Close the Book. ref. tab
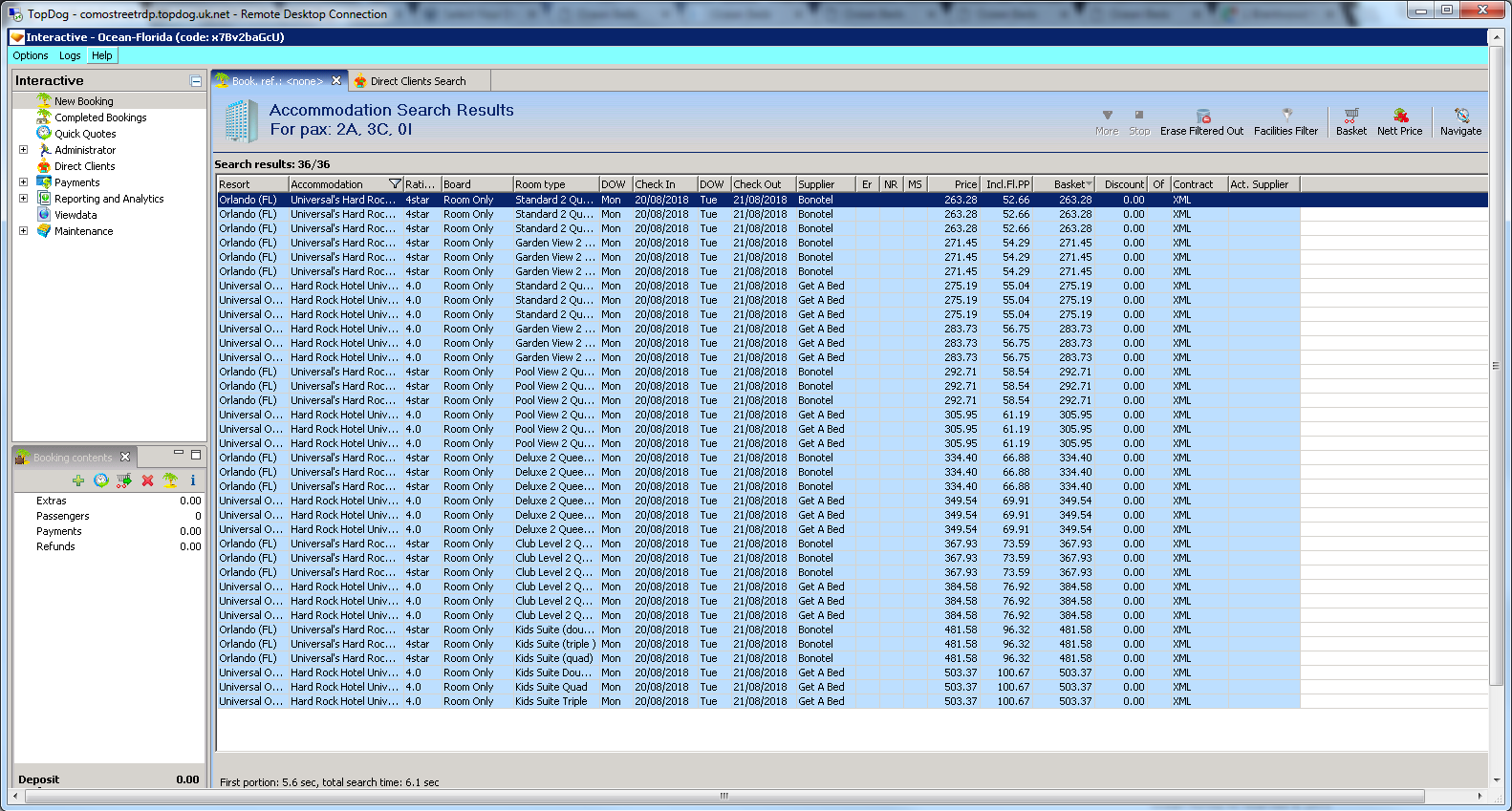Screen dimensions: 1512x811 [336, 81]
